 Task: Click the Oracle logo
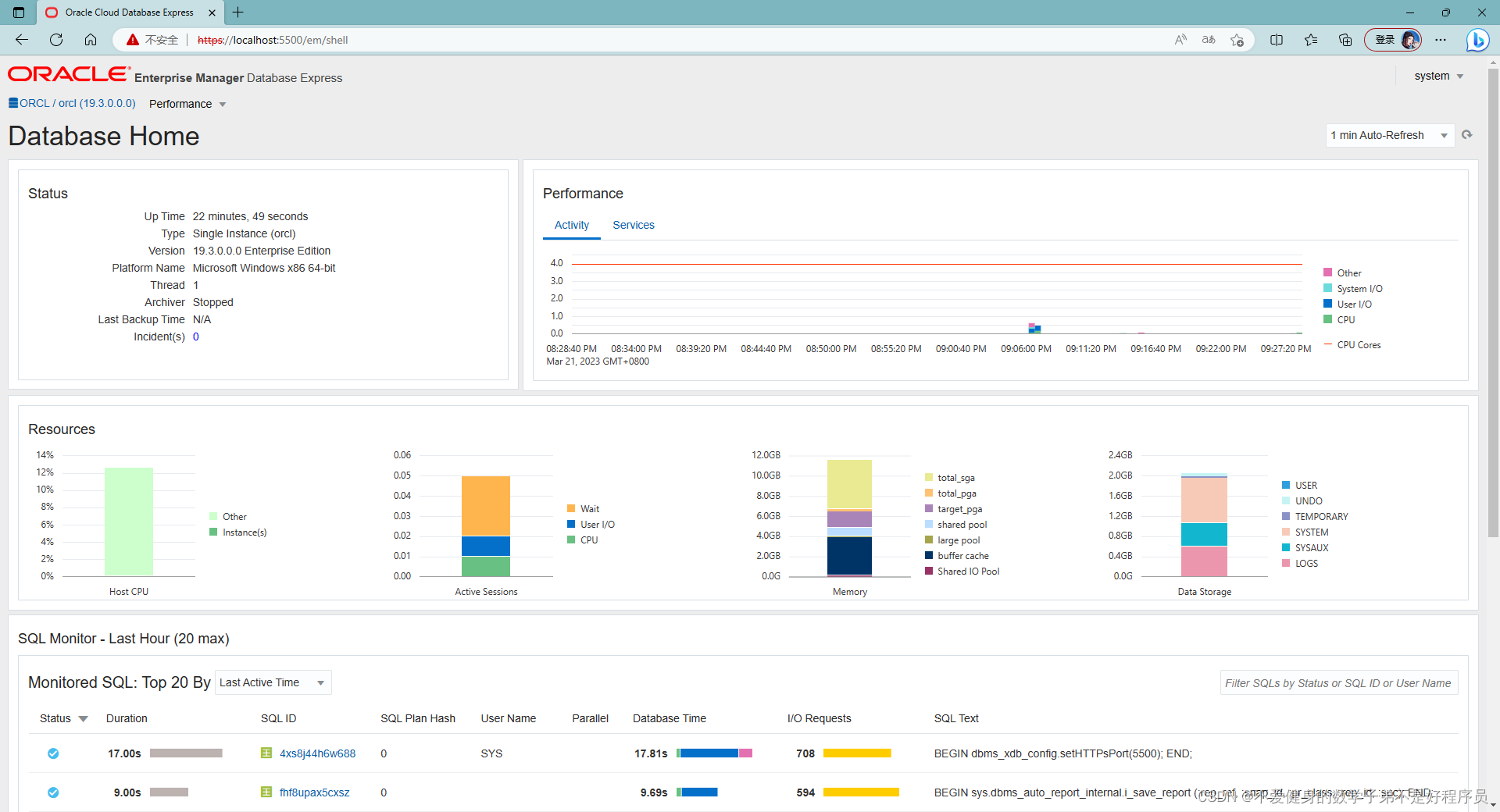click(69, 74)
